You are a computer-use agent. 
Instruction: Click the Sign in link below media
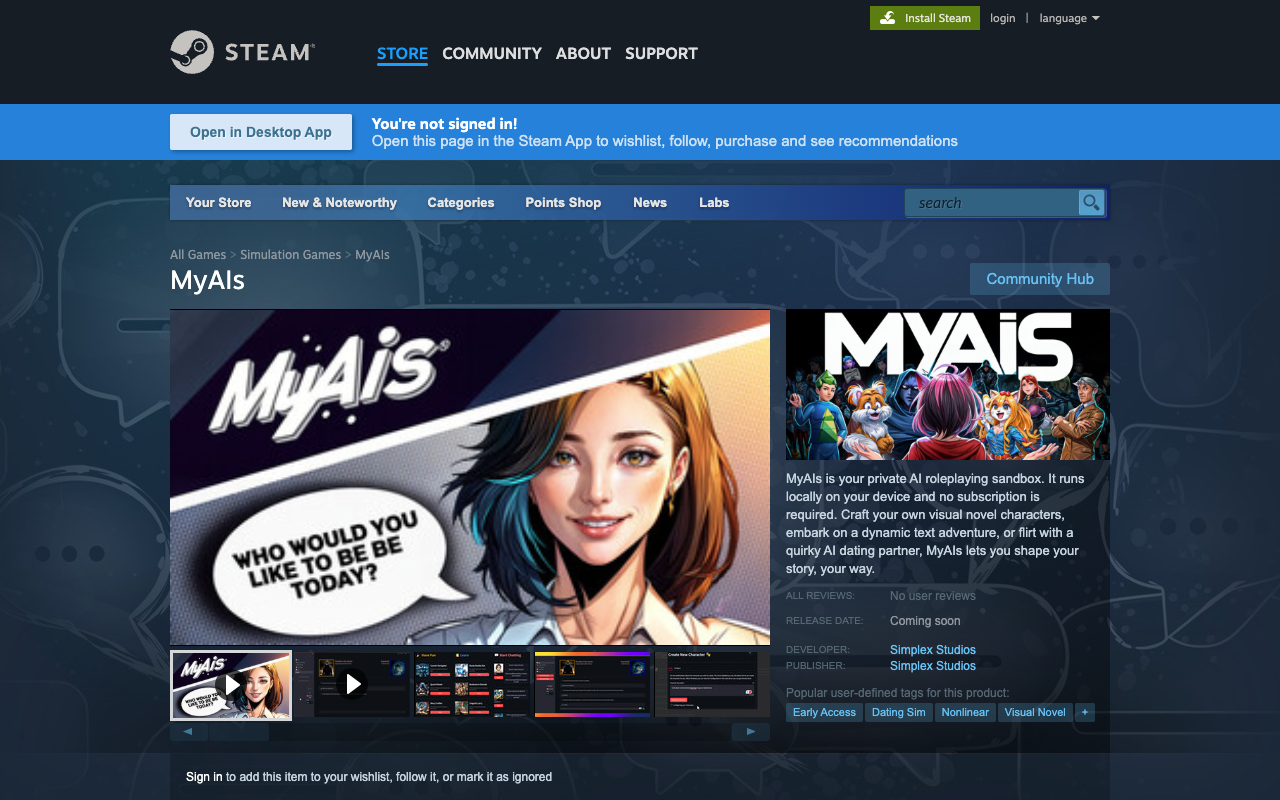pos(204,777)
